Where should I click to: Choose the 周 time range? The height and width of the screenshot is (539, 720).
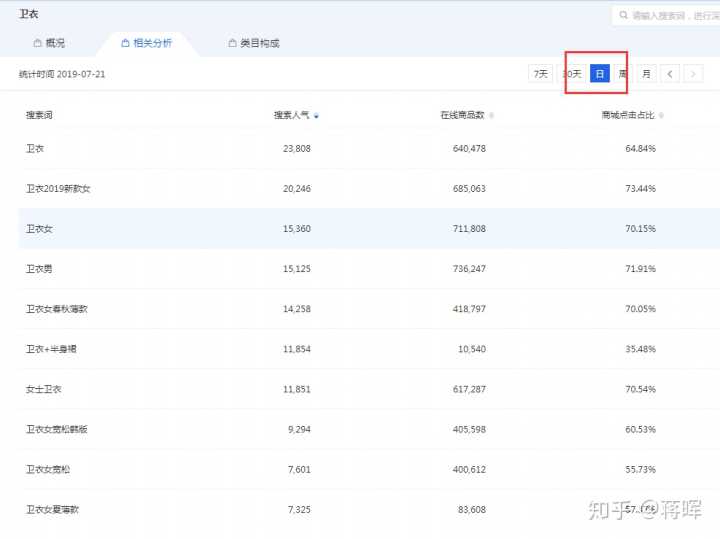pyautogui.click(x=623, y=74)
